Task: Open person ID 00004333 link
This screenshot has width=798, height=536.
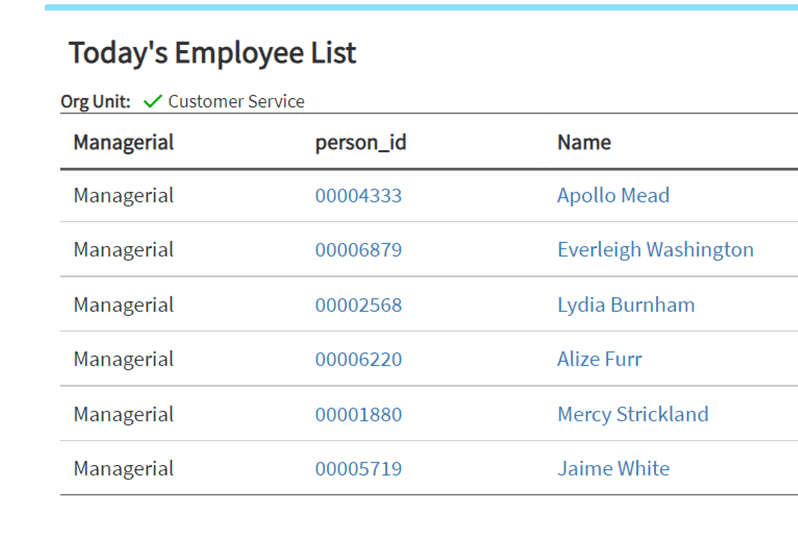Action: tap(358, 196)
